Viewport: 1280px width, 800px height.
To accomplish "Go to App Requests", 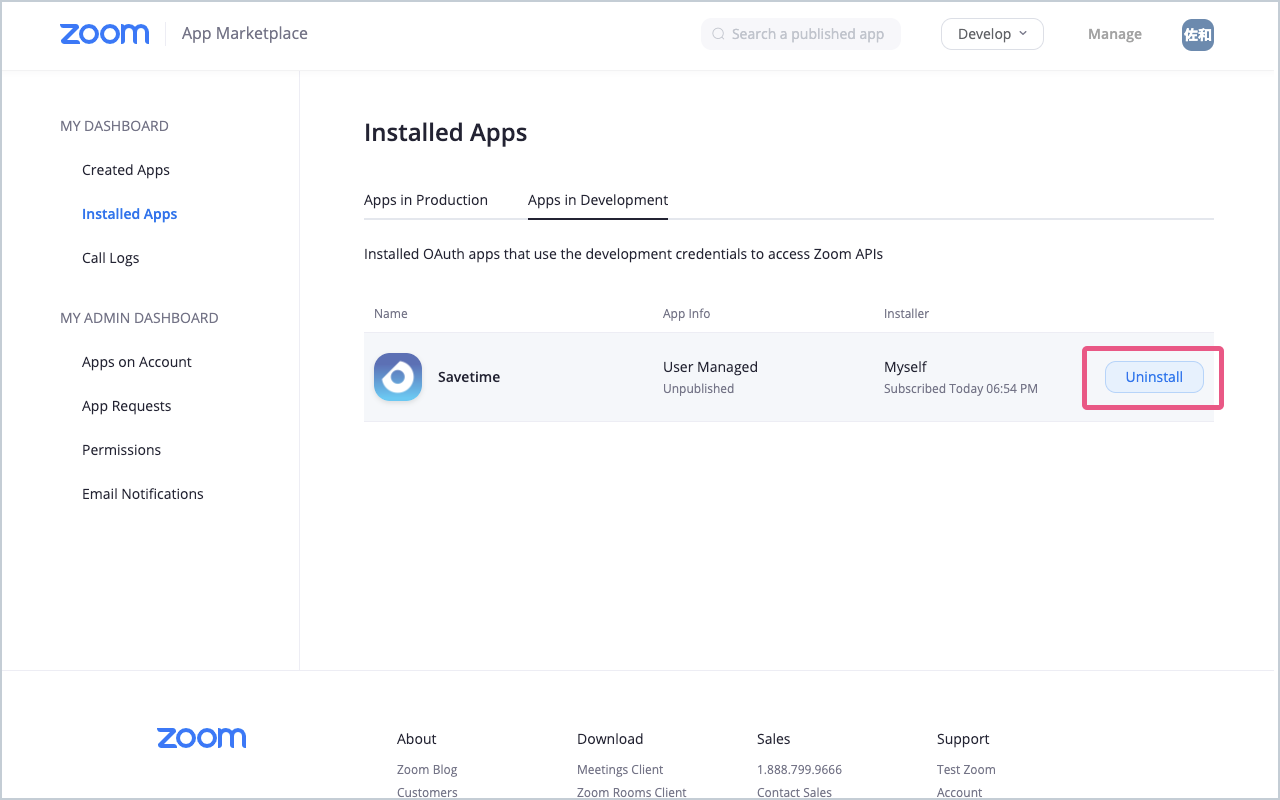I will 126,406.
